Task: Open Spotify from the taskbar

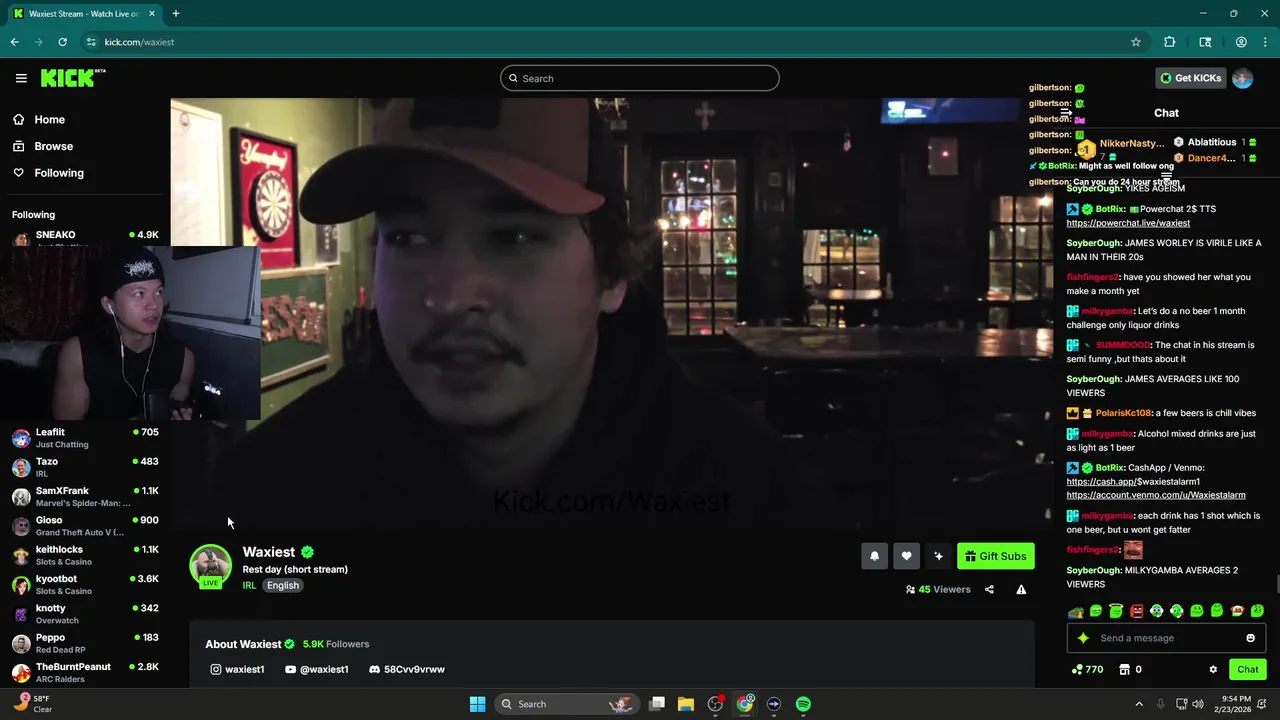Action: point(803,704)
